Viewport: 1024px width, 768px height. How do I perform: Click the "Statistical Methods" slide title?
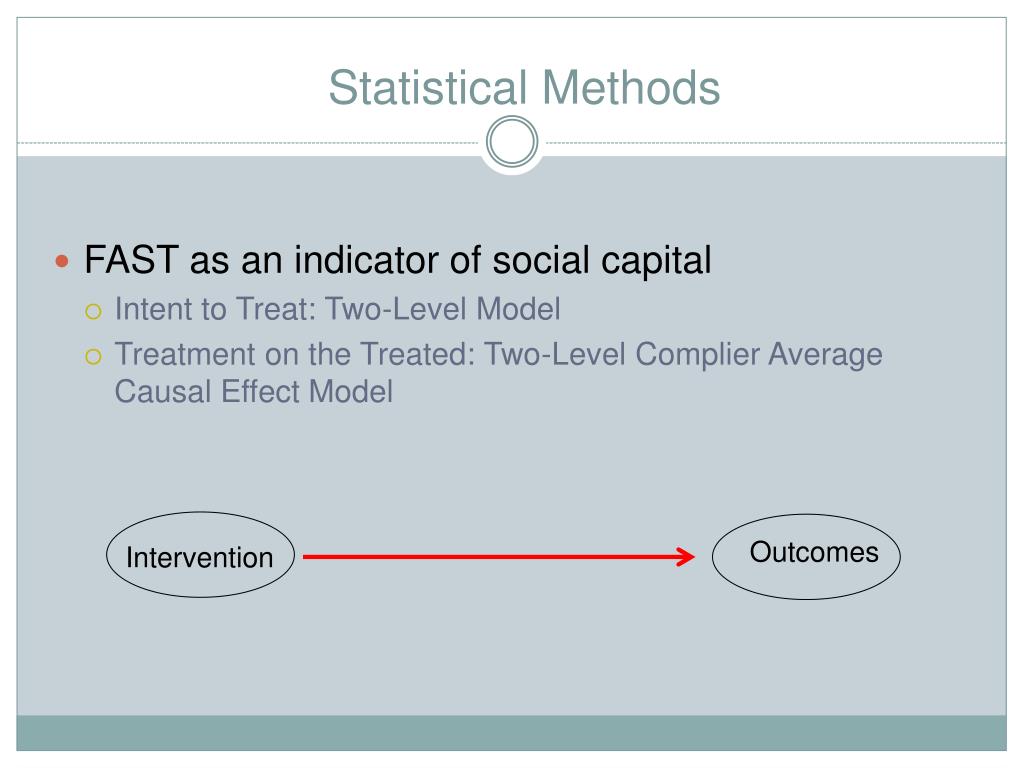pos(524,87)
